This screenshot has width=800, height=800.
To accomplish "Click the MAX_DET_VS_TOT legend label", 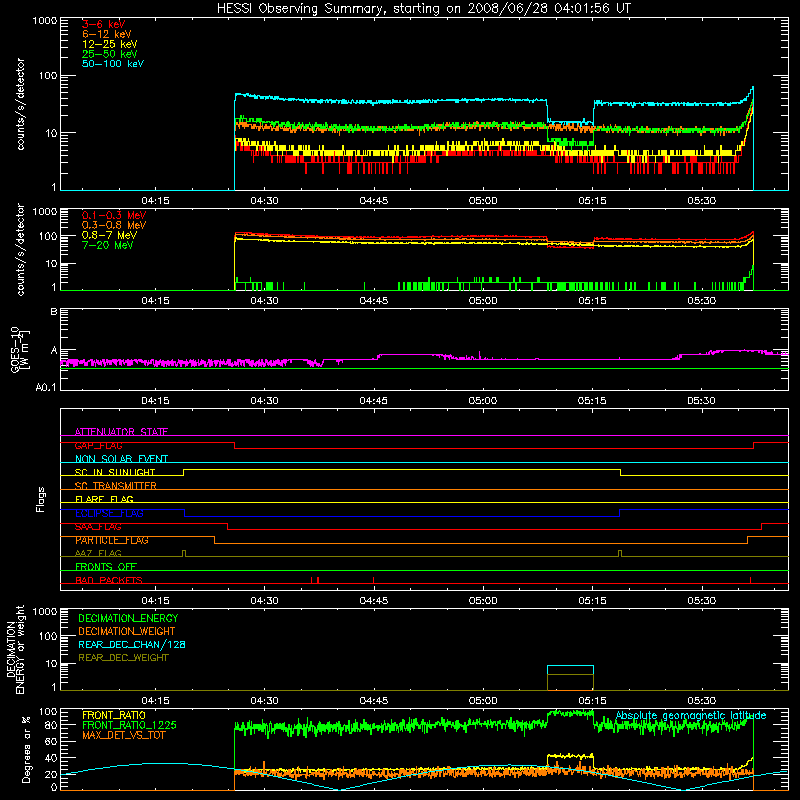I will (x=123, y=735).
